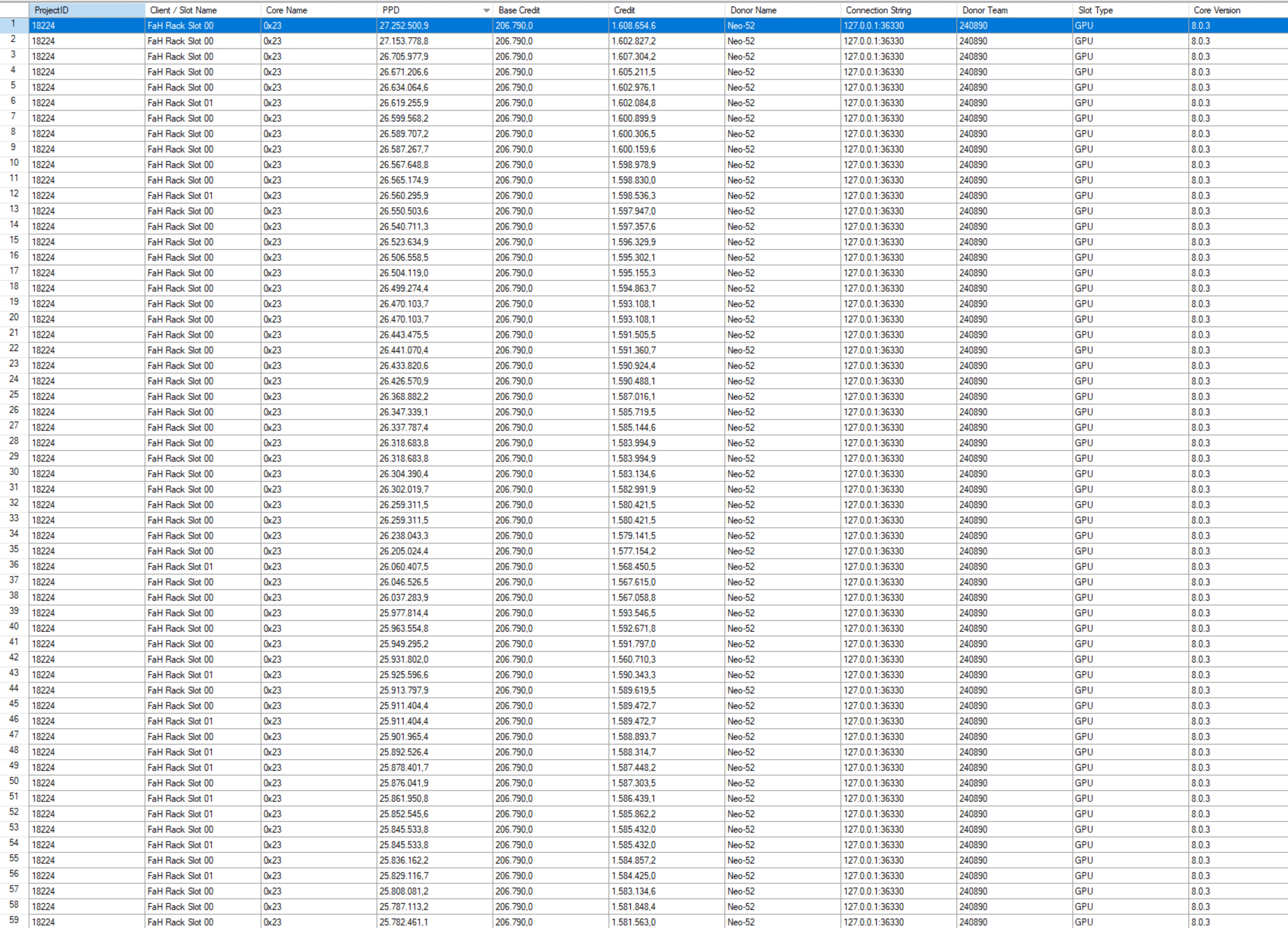Click the PPD sort arrow indicator
1288x928 pixels.
click(x=486, y=11)
